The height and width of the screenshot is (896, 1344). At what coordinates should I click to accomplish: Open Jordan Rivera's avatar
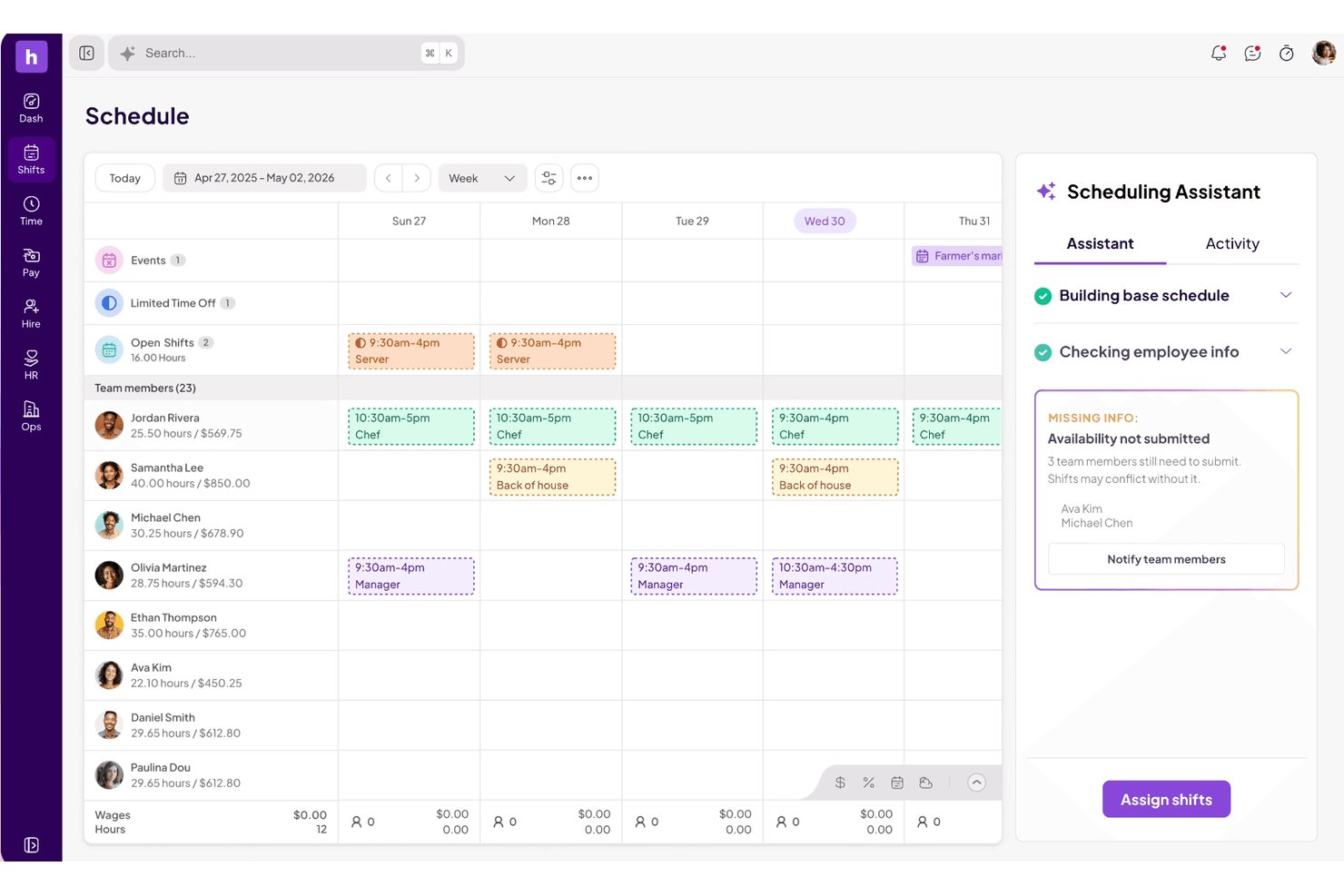109,425
